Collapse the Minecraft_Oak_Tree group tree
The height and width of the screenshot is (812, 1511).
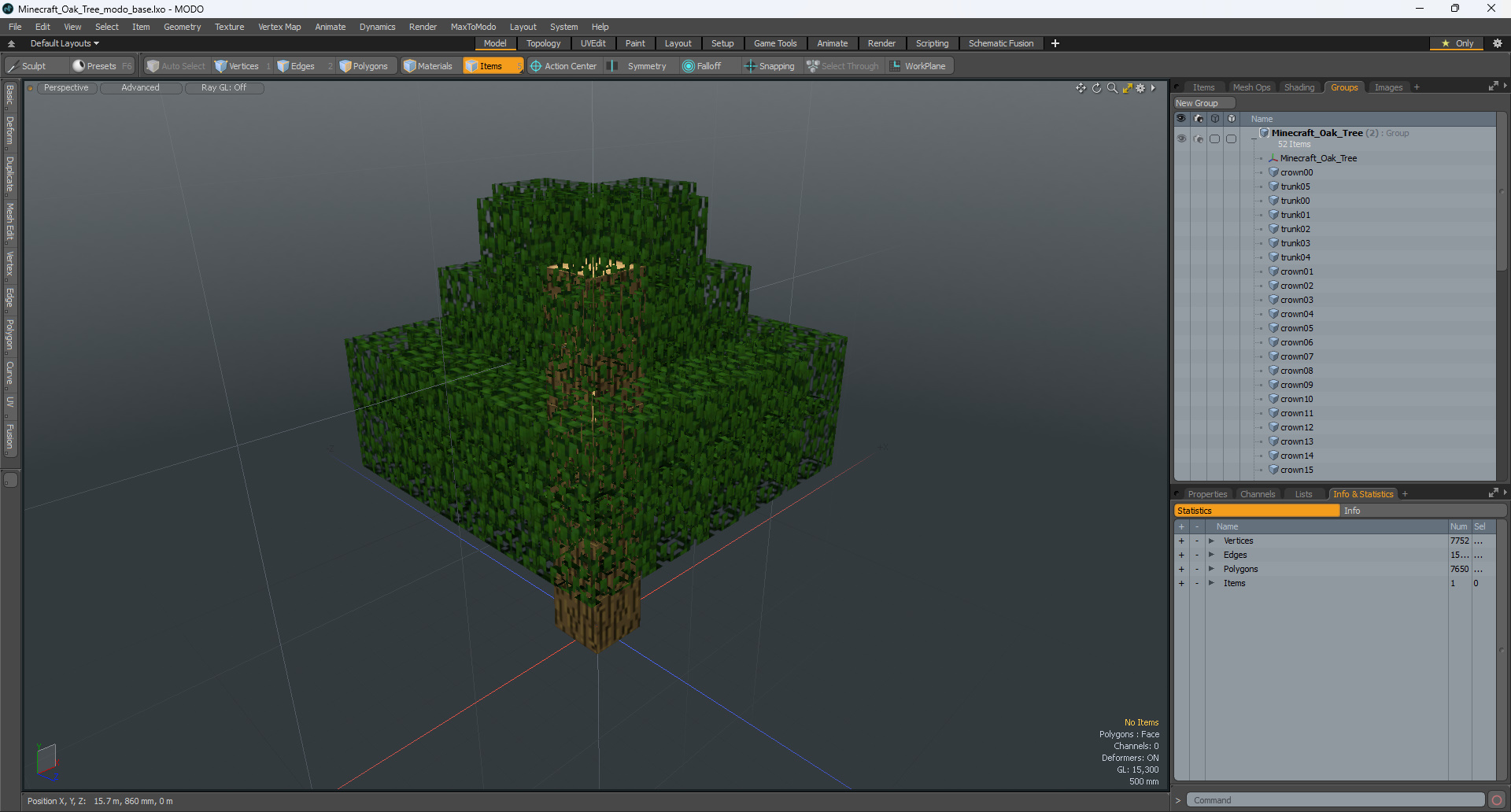1254,138
